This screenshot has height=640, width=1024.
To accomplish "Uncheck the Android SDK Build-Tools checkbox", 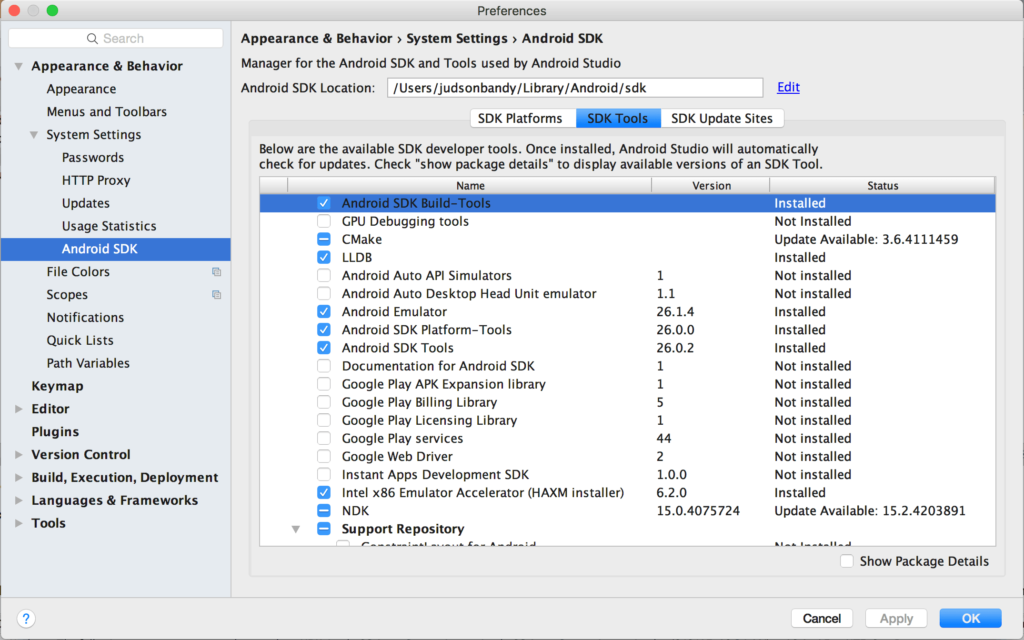I will (324, 203).
